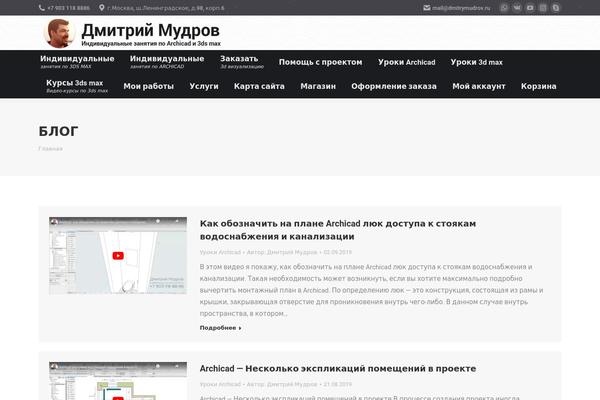The height and width of the screenshot is (400, 600).
Task: Open article about люк доступа к стоякам
Action: (338, 230)
